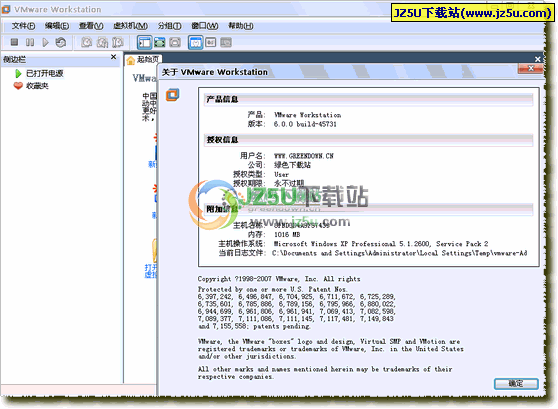Select 收藏夹 in the sidebar

point(37,86)
